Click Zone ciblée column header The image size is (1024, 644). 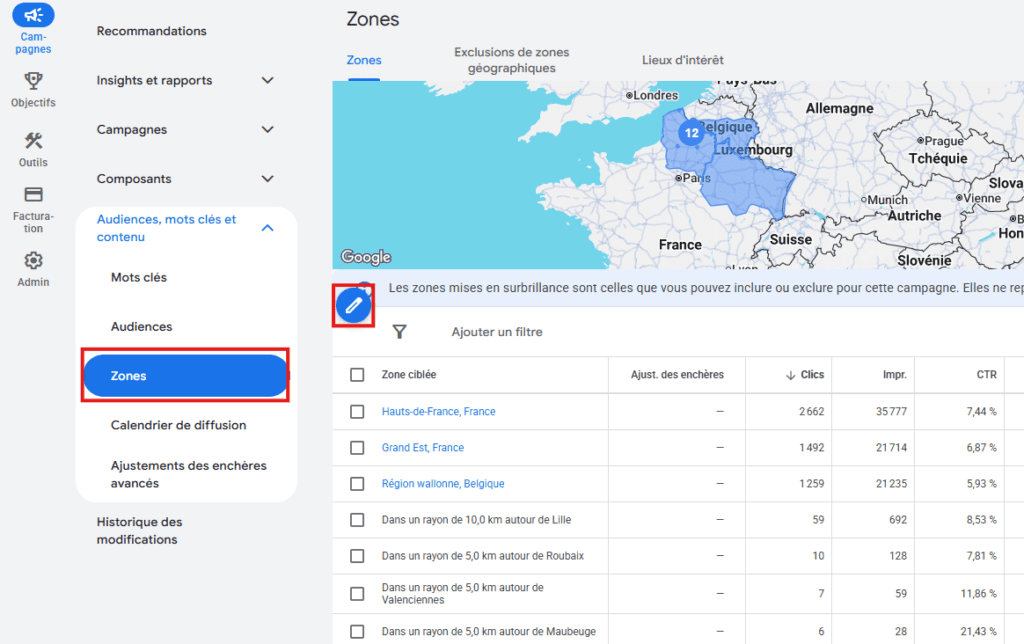click(x=409, y=375)
